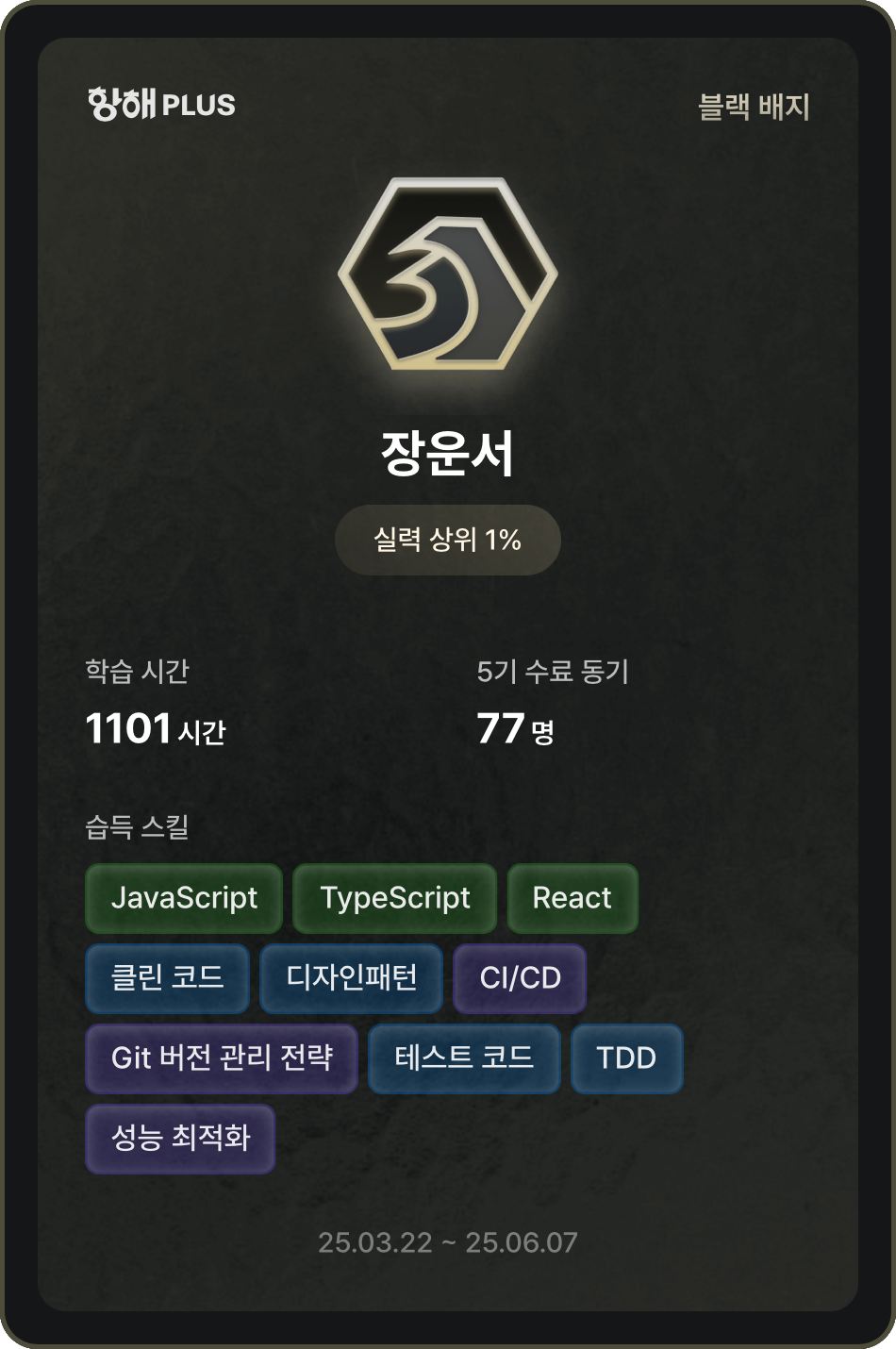Image resolution: width=896 pixels, height=1349 pixels.
Task: Click the TDD skill tag
Action: (626, 1058)
